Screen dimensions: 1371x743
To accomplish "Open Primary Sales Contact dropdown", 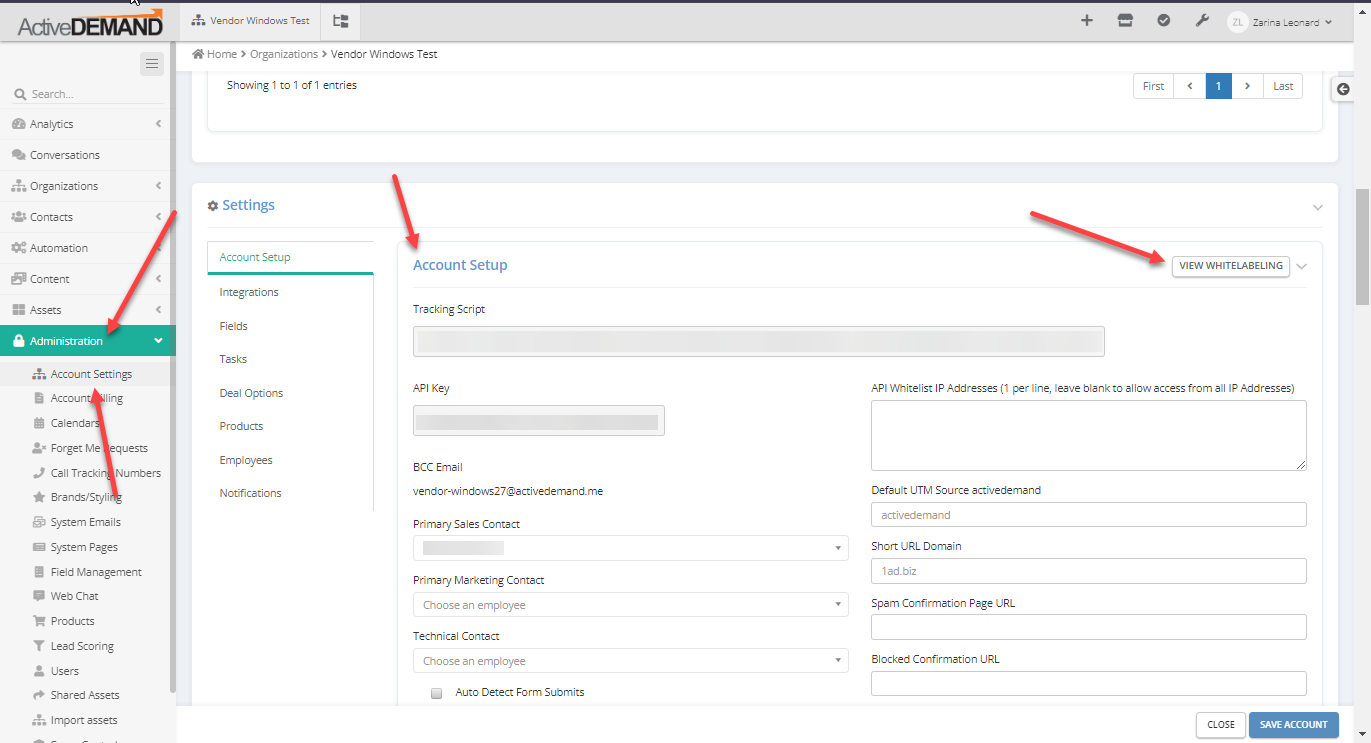I will (630, 548).
